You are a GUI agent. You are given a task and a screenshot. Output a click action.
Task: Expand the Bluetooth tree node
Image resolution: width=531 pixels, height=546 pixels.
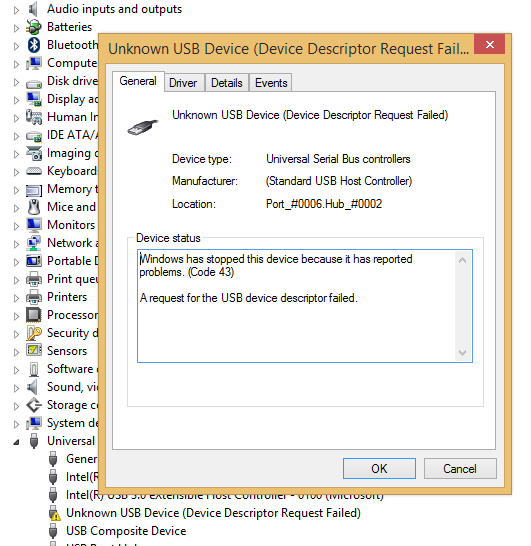(16, 46)
